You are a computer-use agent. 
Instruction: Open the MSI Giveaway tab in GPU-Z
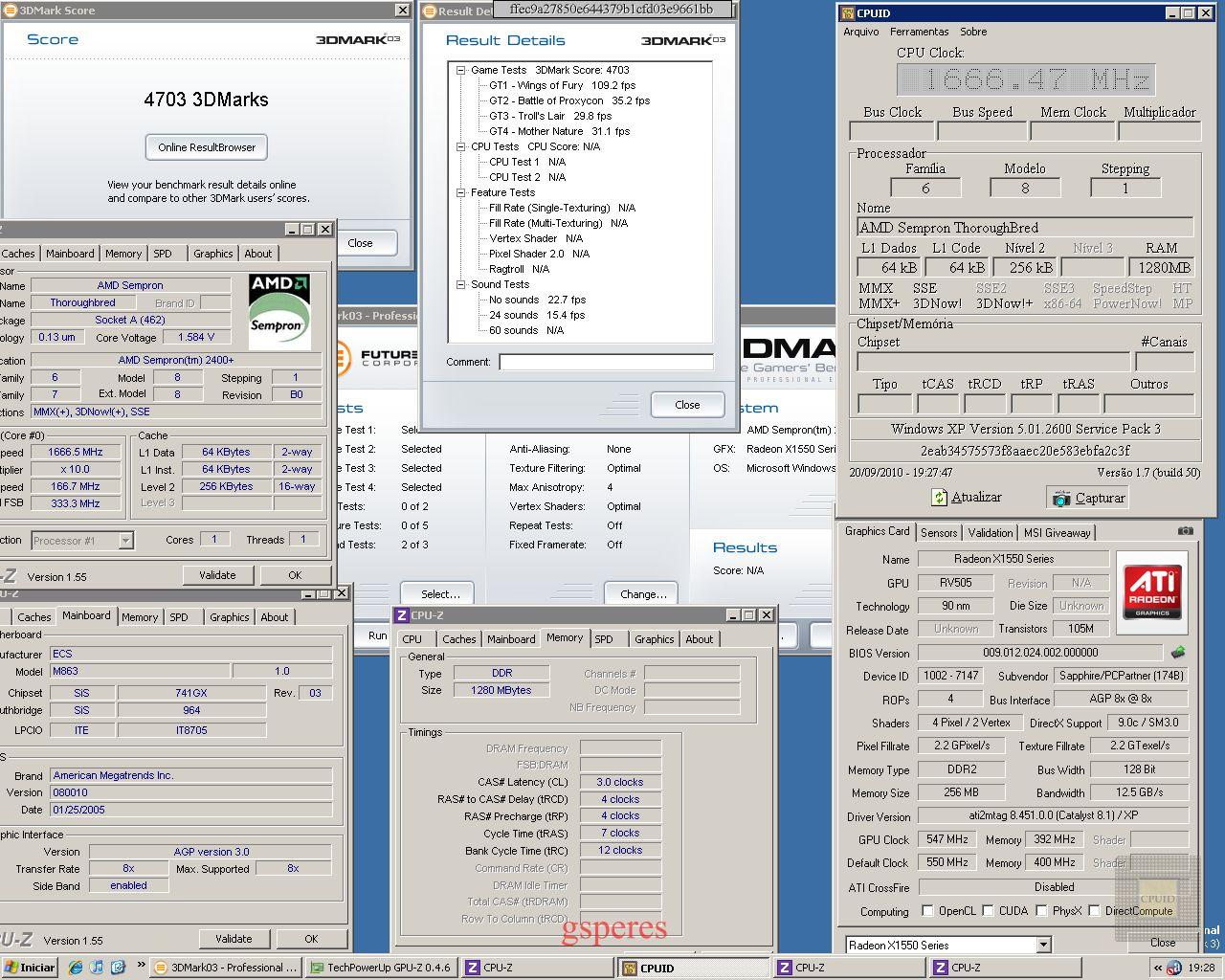point(1057,532)
